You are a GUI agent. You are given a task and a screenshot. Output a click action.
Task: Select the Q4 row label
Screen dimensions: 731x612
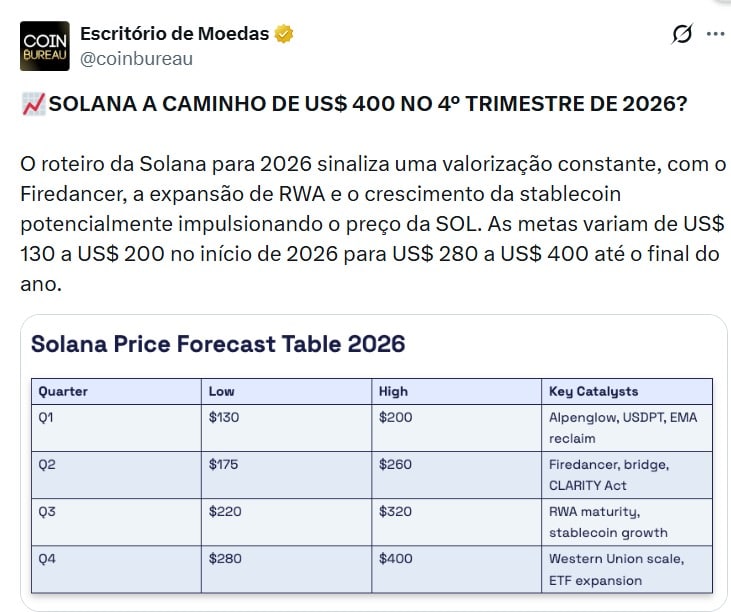(x=48, y=558)
